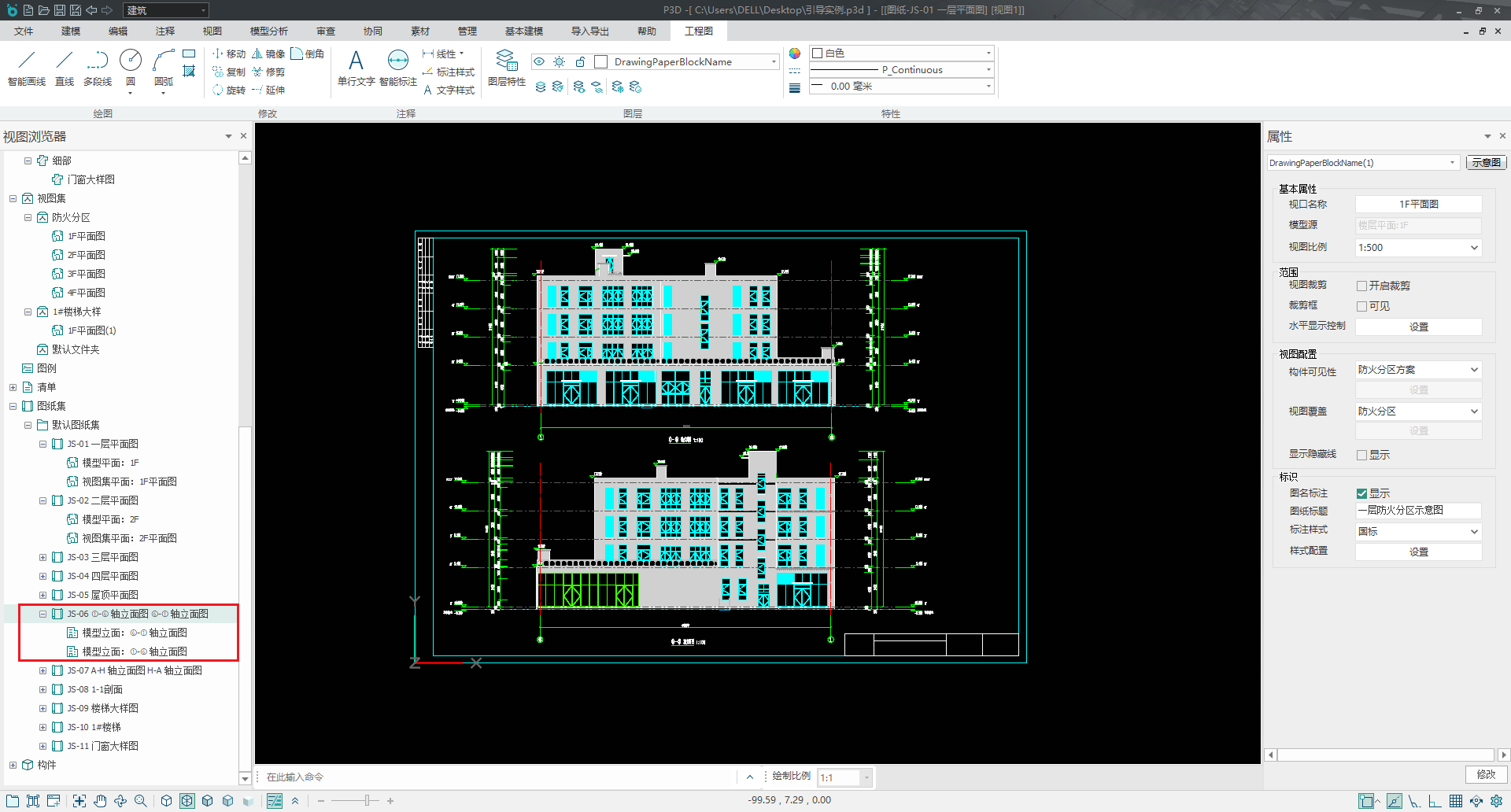
Task: Open the 视图分析 menu tab
Action: [268, 31]
